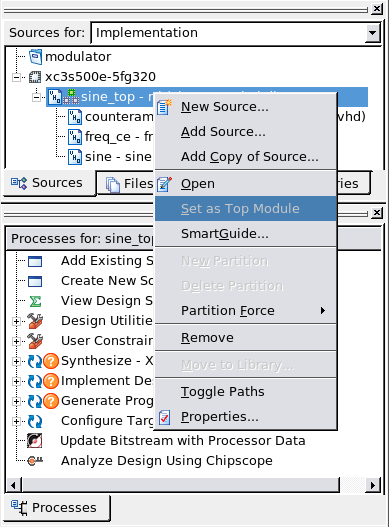The height and width of the screenshot is (527, 389).
Task: Expand the Synthesize process node
Action: point(16,361)
